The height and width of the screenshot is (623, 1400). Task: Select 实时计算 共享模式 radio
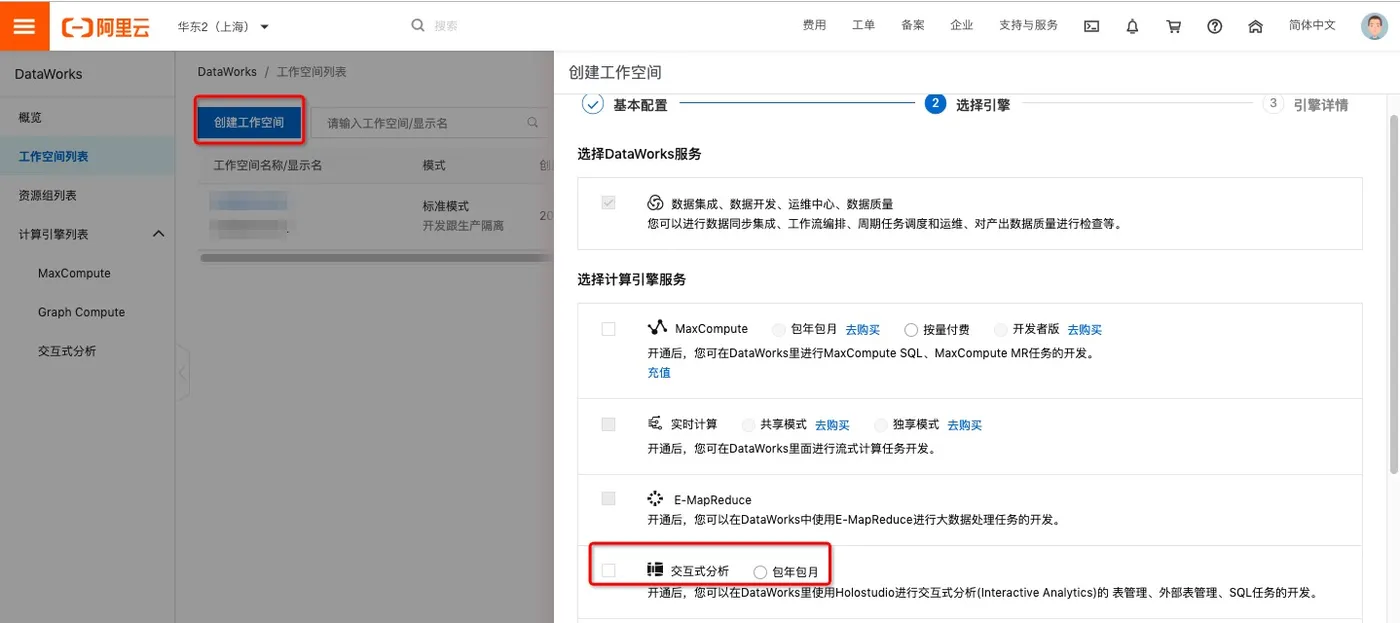pyautogui.click(x=748, y=424)
